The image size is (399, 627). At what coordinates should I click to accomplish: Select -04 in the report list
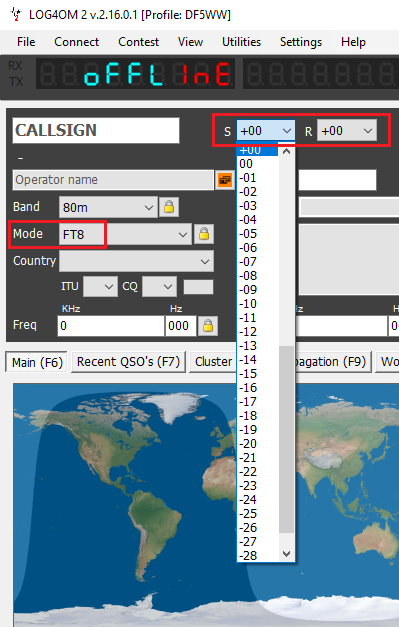click(258, 220)
